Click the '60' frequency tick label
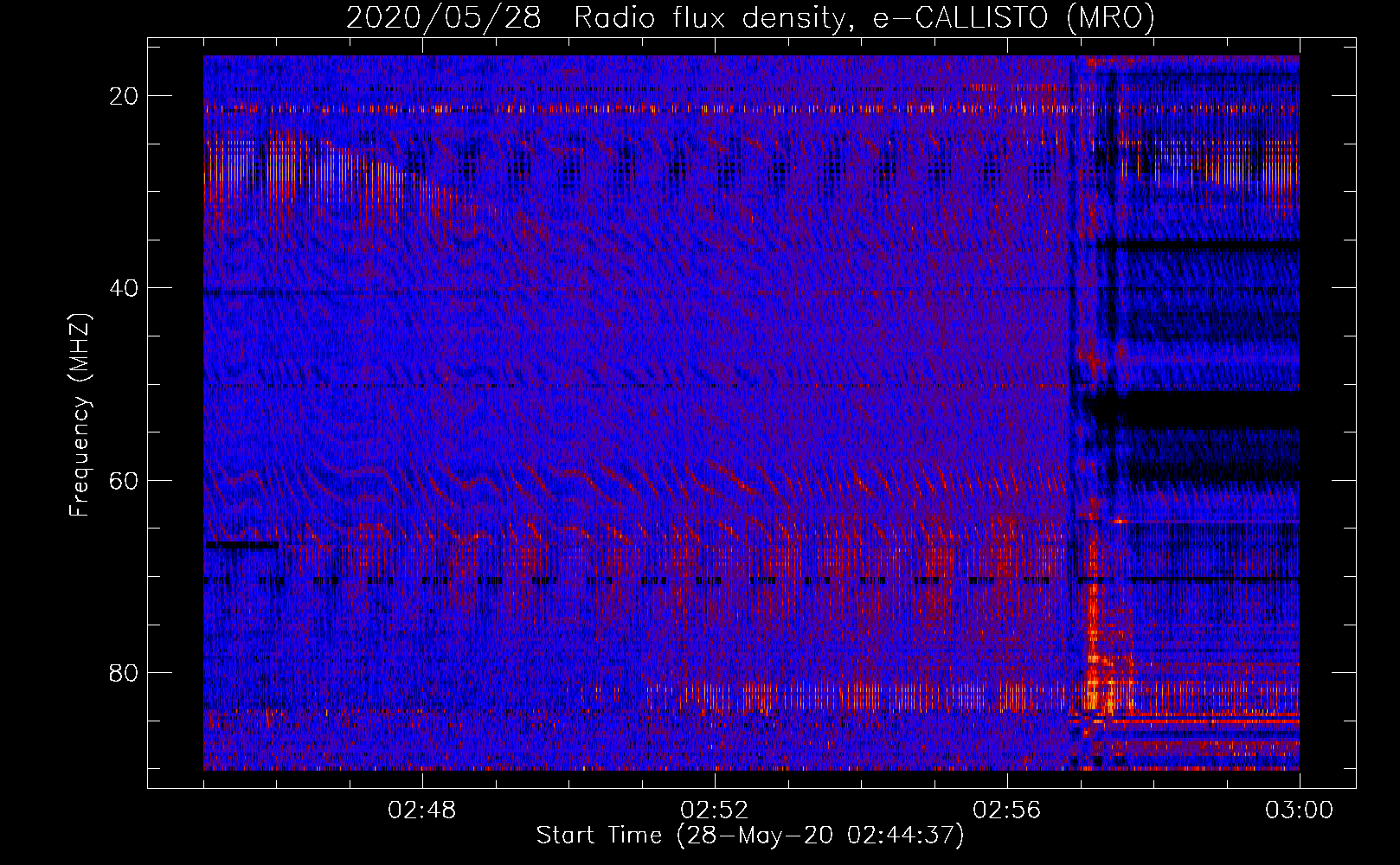This screenshot has width=1400, height=865. [124, 480]
